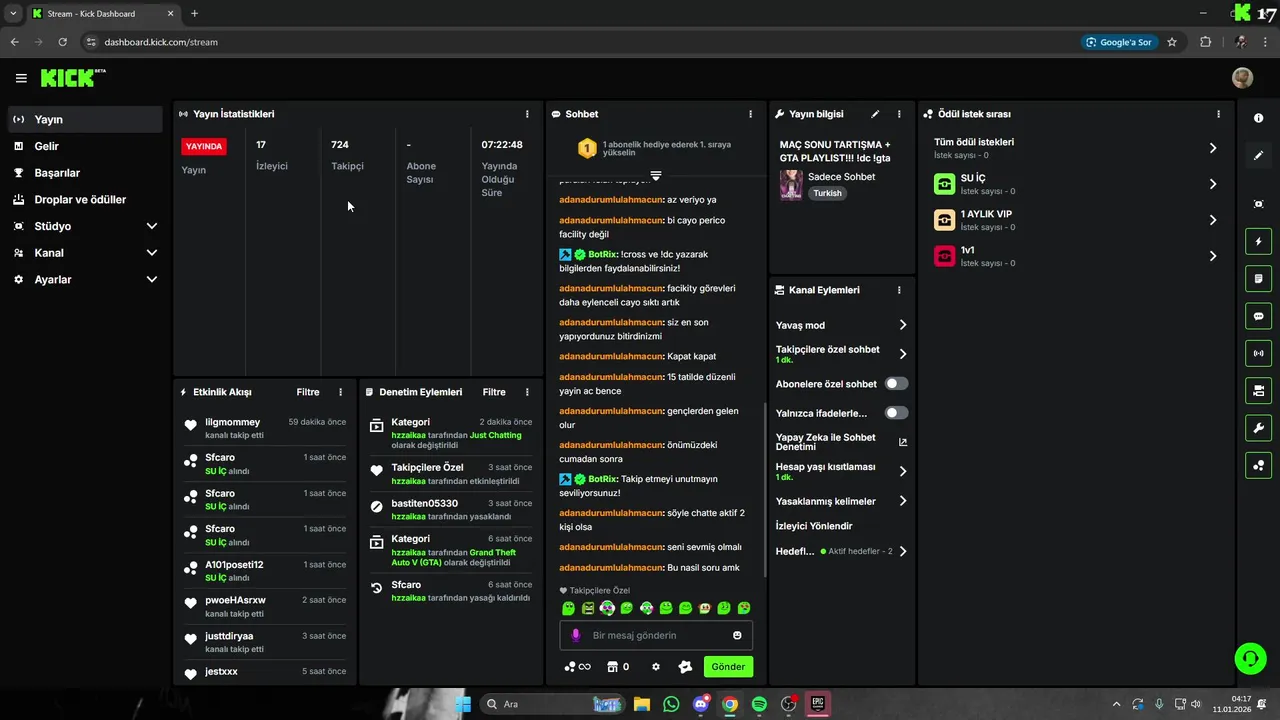Open Yayın İstatistikleri panel options menu
The height and width of the screenshot is (720, 1280).
527,114
